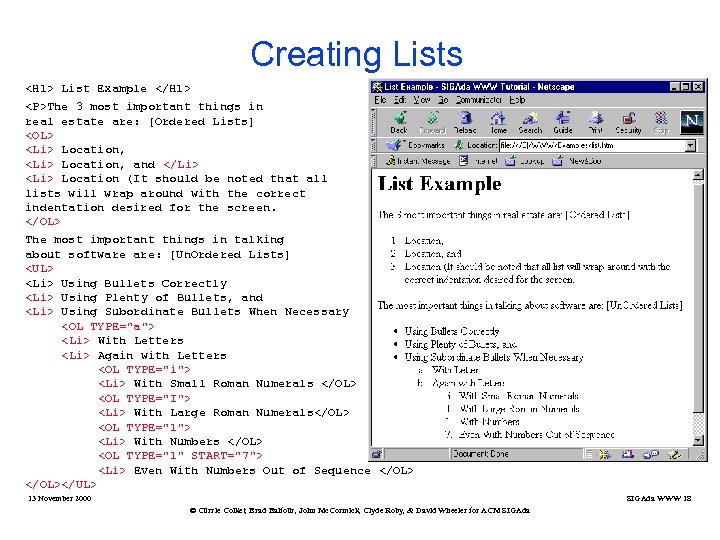Click the Netscape N logo
This screenshot has height=540, width=720.
(x=692, y=122)
